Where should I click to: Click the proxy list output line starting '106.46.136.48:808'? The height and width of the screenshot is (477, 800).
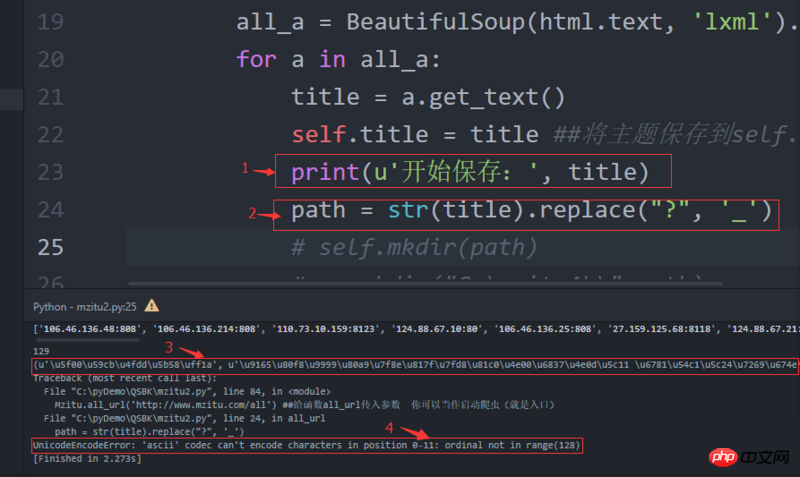pos(416,329)
